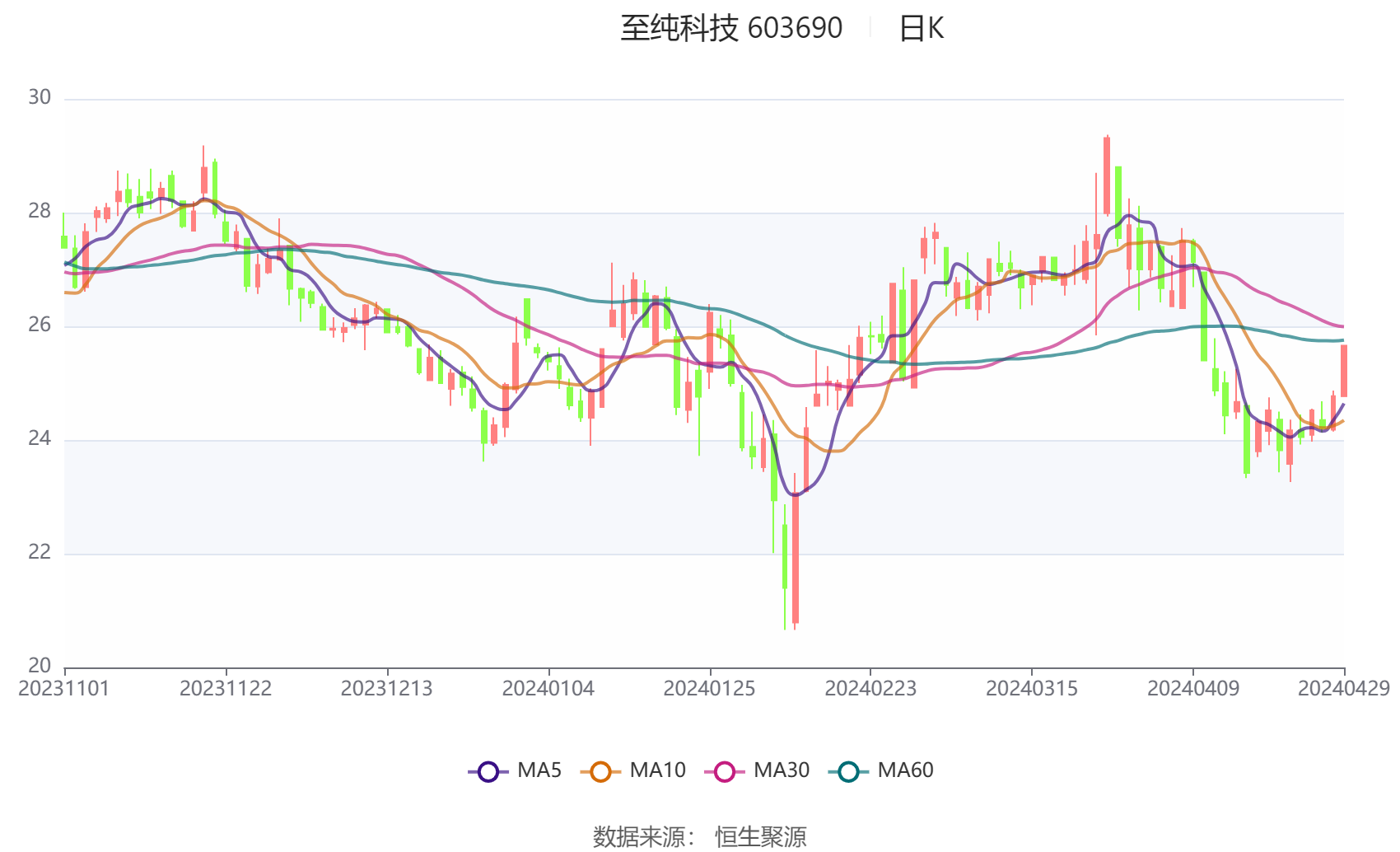Toggle the MA30 legend marker

coord(725,771)
